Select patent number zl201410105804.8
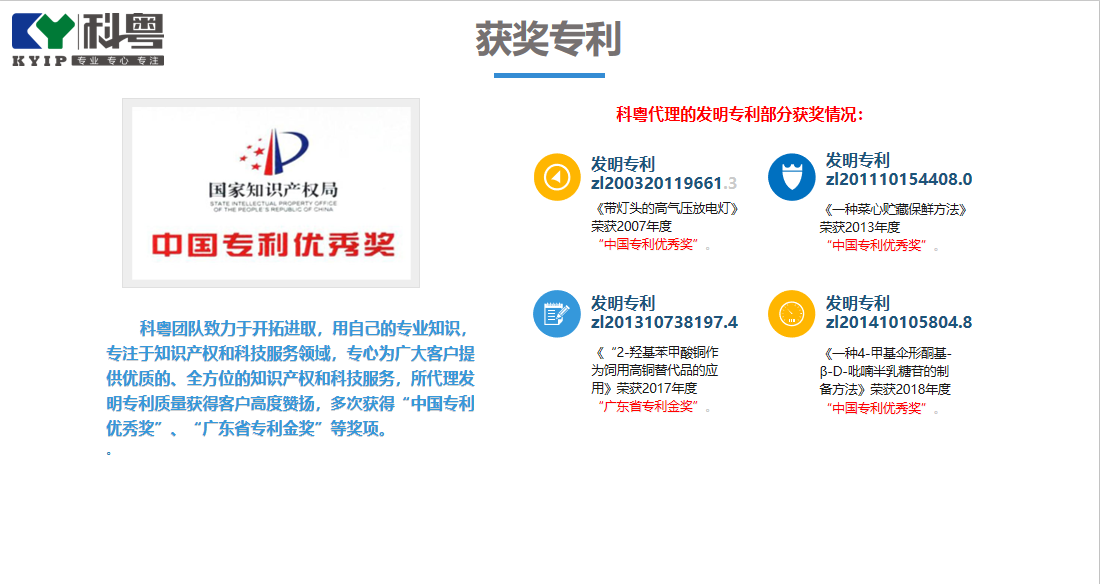The height and width of the screenshot is (584, 1100). [899, 322]
